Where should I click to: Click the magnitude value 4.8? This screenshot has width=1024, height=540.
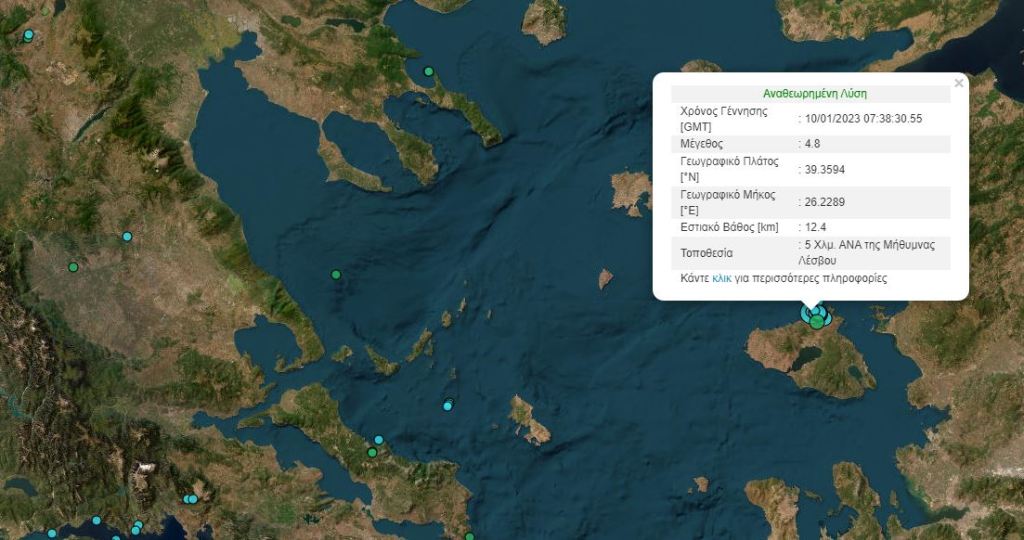811,144
